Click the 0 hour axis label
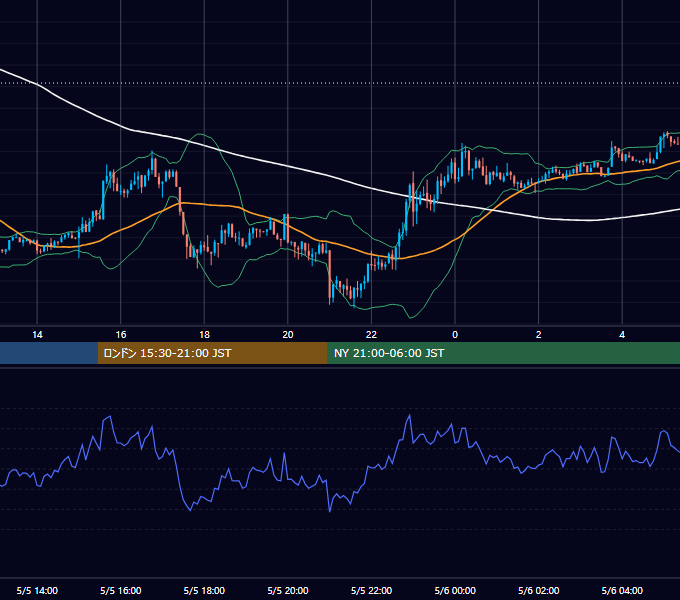Image resolution: width=680 pixels, height=600 pixels. pos(455,335)
